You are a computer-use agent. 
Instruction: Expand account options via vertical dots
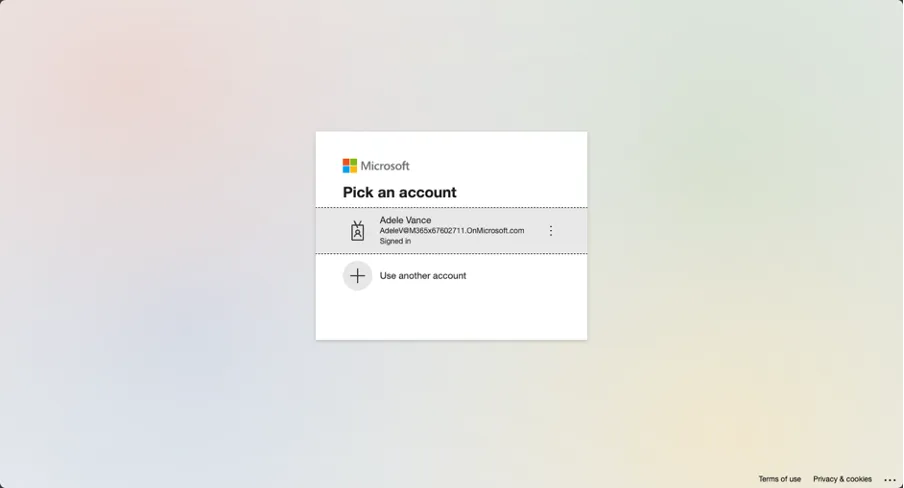[x=551, y=231]
